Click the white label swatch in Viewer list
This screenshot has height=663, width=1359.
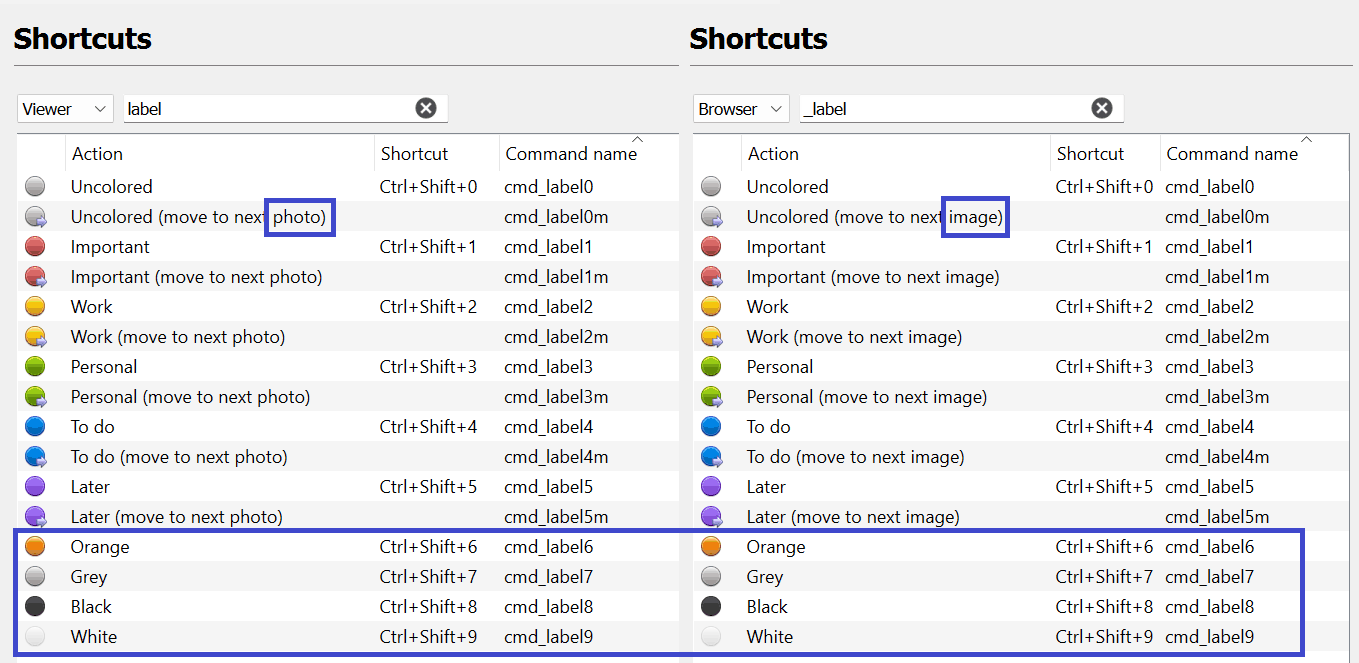pos(35,637)
